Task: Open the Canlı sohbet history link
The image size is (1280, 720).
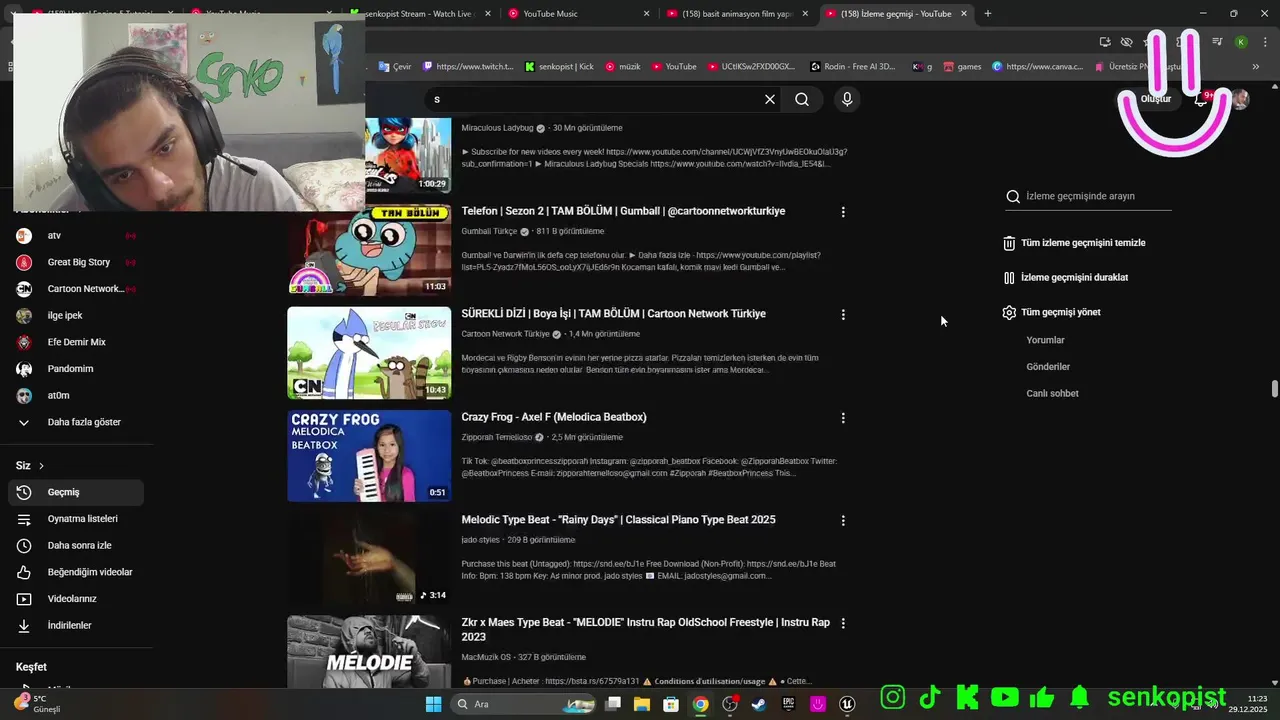Action: [1052, 394]
